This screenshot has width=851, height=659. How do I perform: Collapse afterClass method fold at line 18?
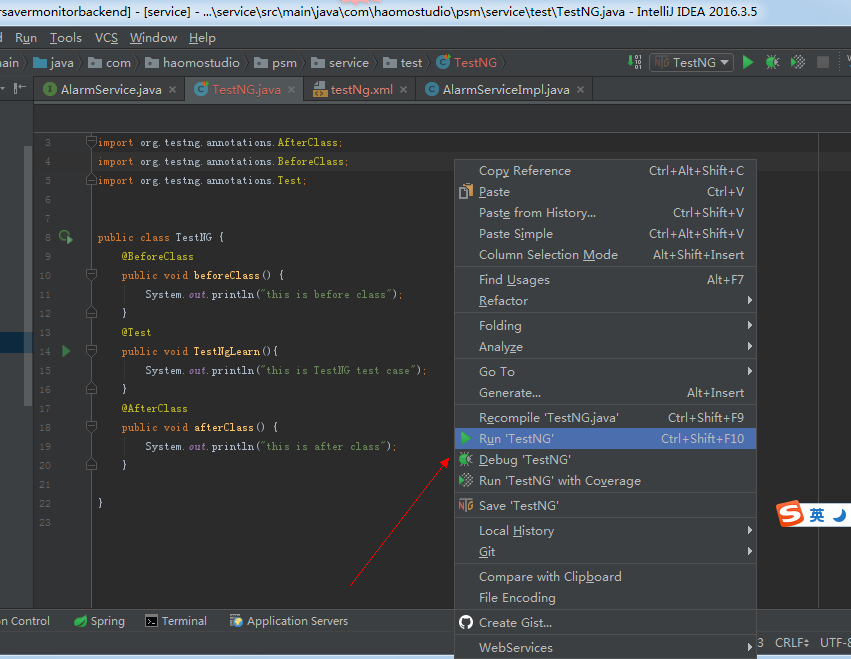(91, 427)
